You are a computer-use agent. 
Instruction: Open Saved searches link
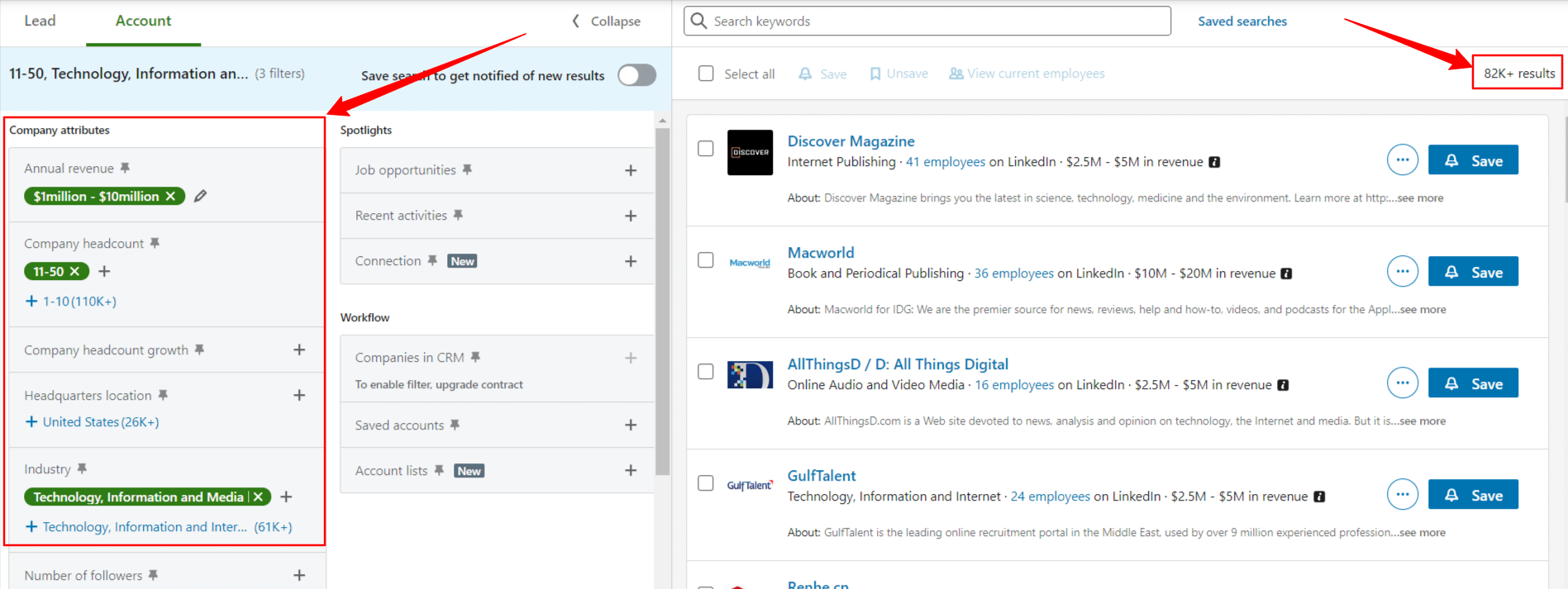1242,21
